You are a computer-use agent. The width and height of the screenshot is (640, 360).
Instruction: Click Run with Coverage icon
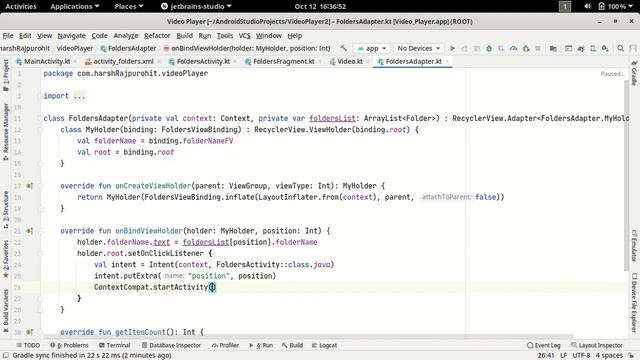click(x=501, y=48)
